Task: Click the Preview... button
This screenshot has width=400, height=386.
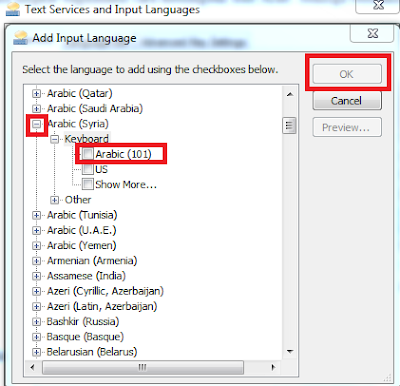Action: (347, 127)
